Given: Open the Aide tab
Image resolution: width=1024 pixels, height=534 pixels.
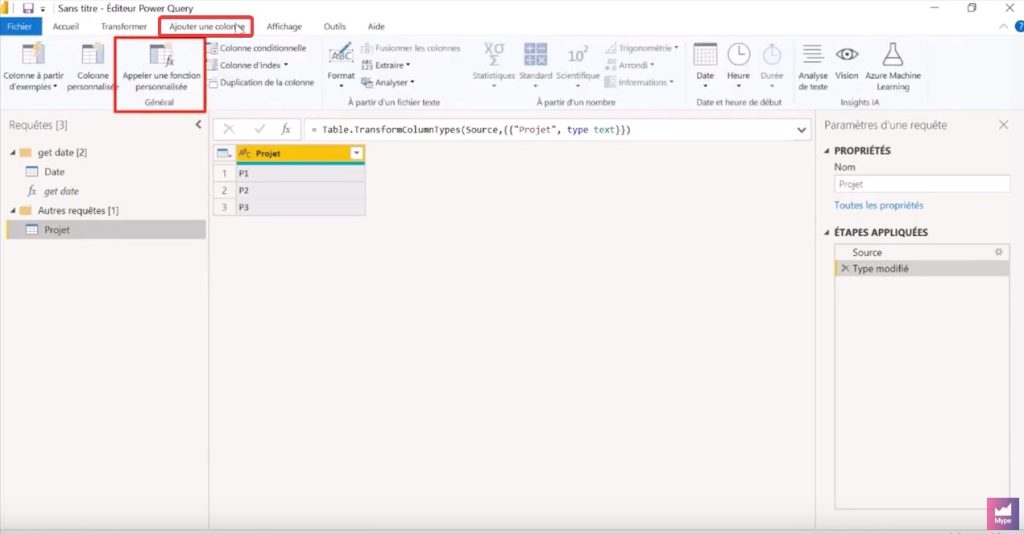Looking at the screenshot, I should 376,26.
